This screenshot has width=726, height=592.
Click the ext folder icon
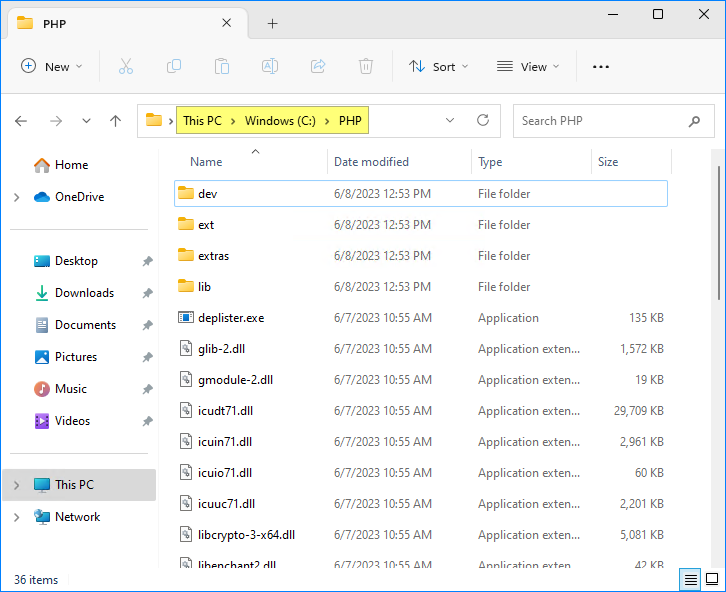(x=186, y=224)
